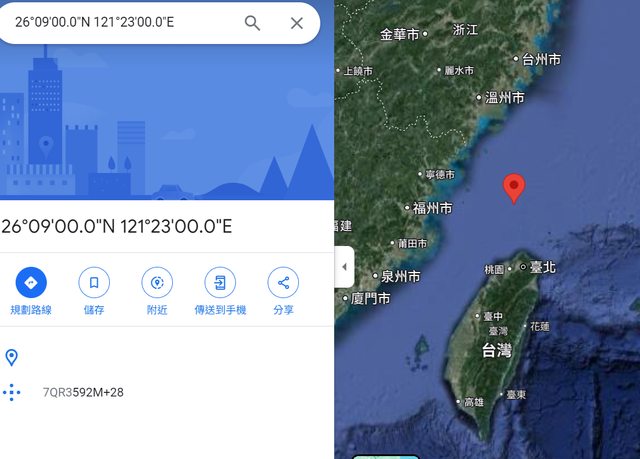Send location to phone via 傳送到手機 icon
This screenshot has width=640, height=459.
[x=220, y=282]
